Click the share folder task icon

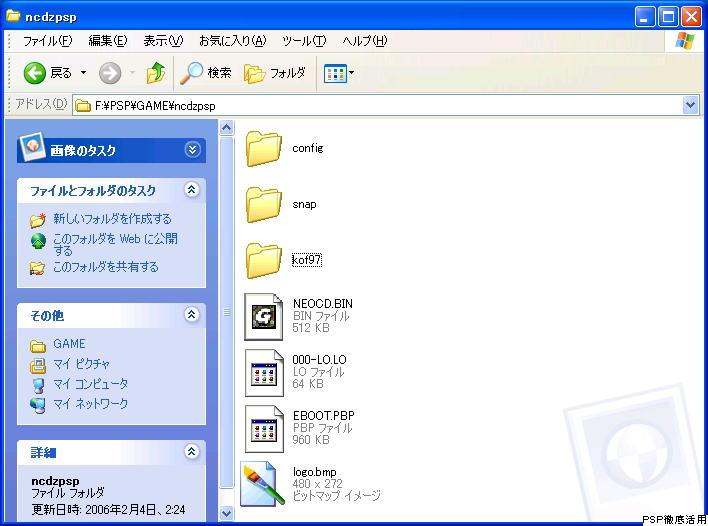point(37,268)
